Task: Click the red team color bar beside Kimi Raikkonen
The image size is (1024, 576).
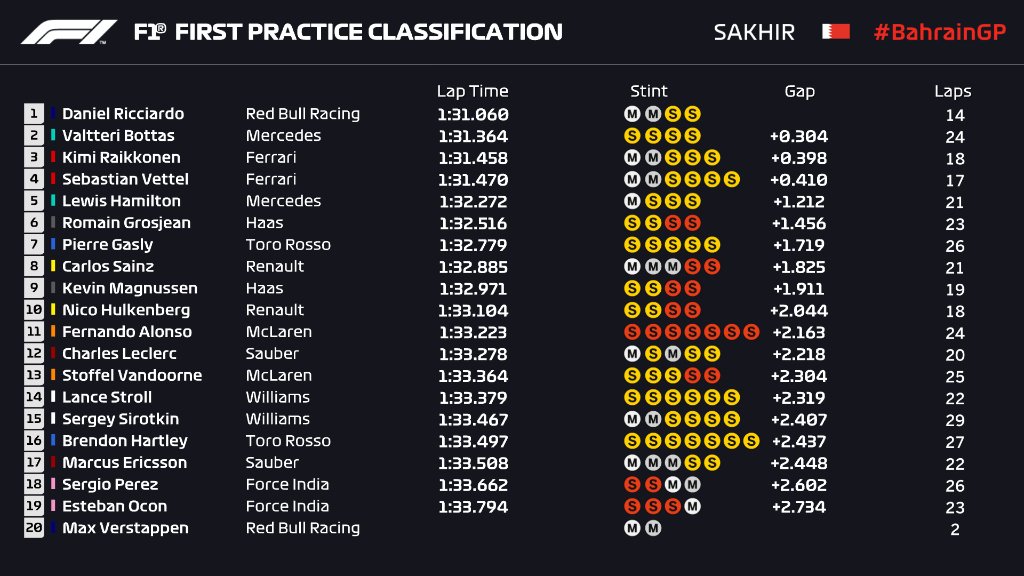Action: tap(53, 158)
